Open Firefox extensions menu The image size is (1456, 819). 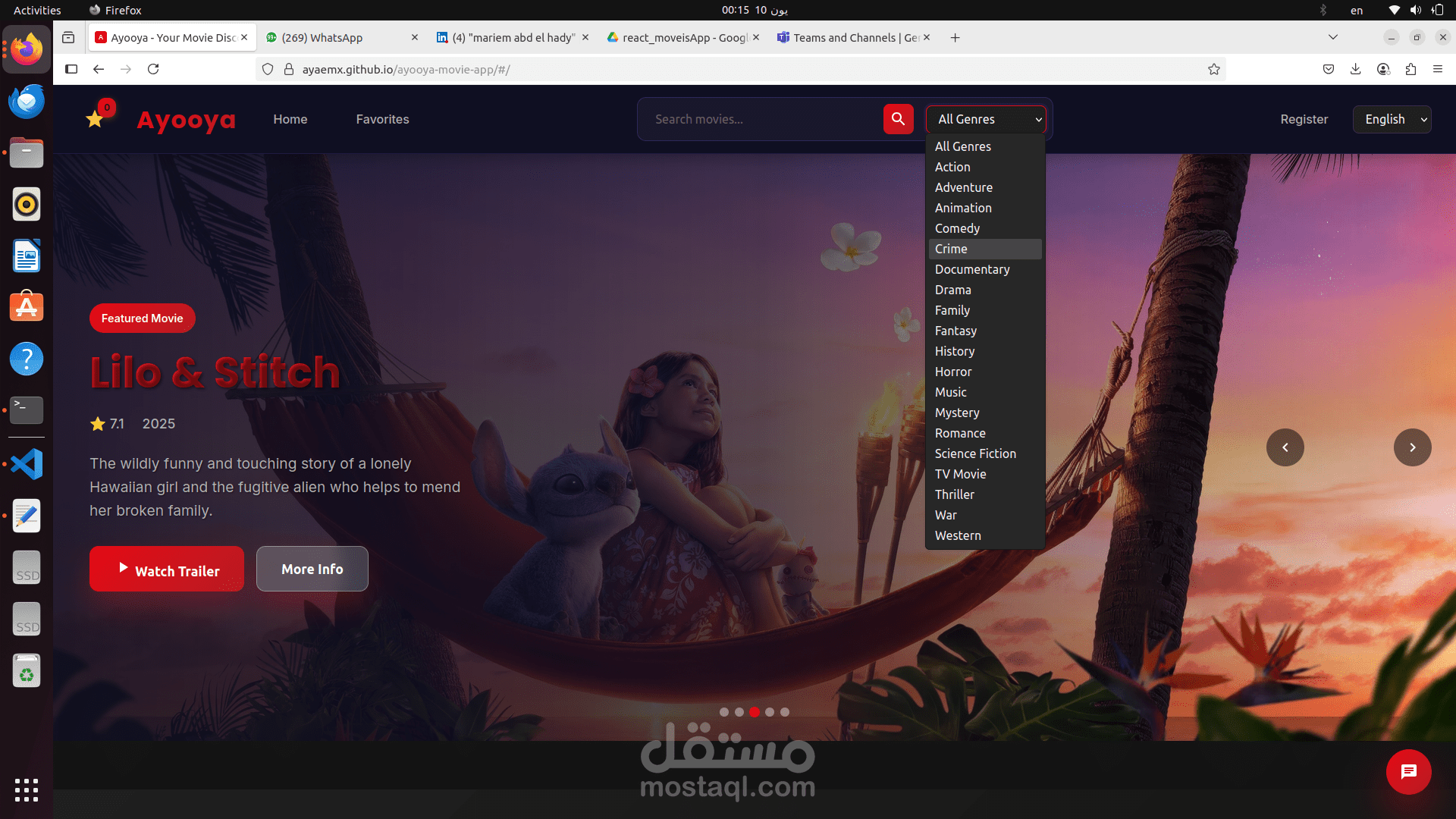(x=1410, y=69)
